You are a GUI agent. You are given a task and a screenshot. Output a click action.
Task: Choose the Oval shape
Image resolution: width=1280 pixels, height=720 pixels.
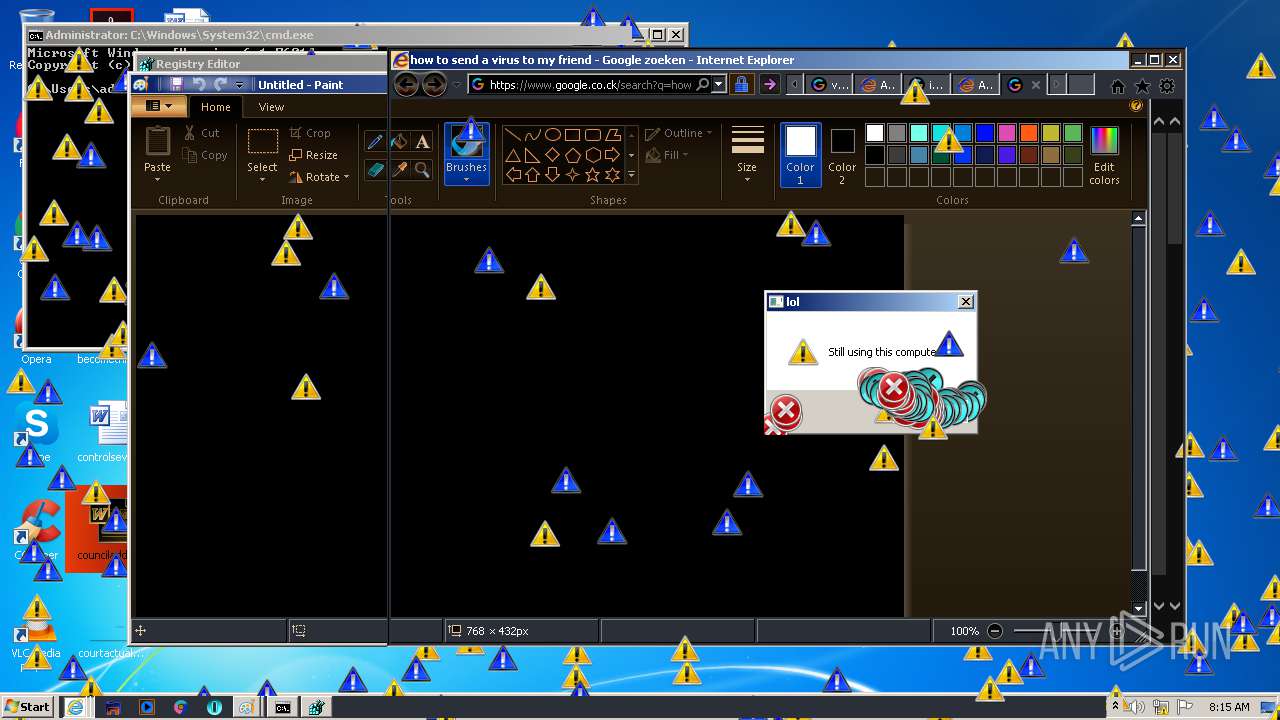coord(552,135)
